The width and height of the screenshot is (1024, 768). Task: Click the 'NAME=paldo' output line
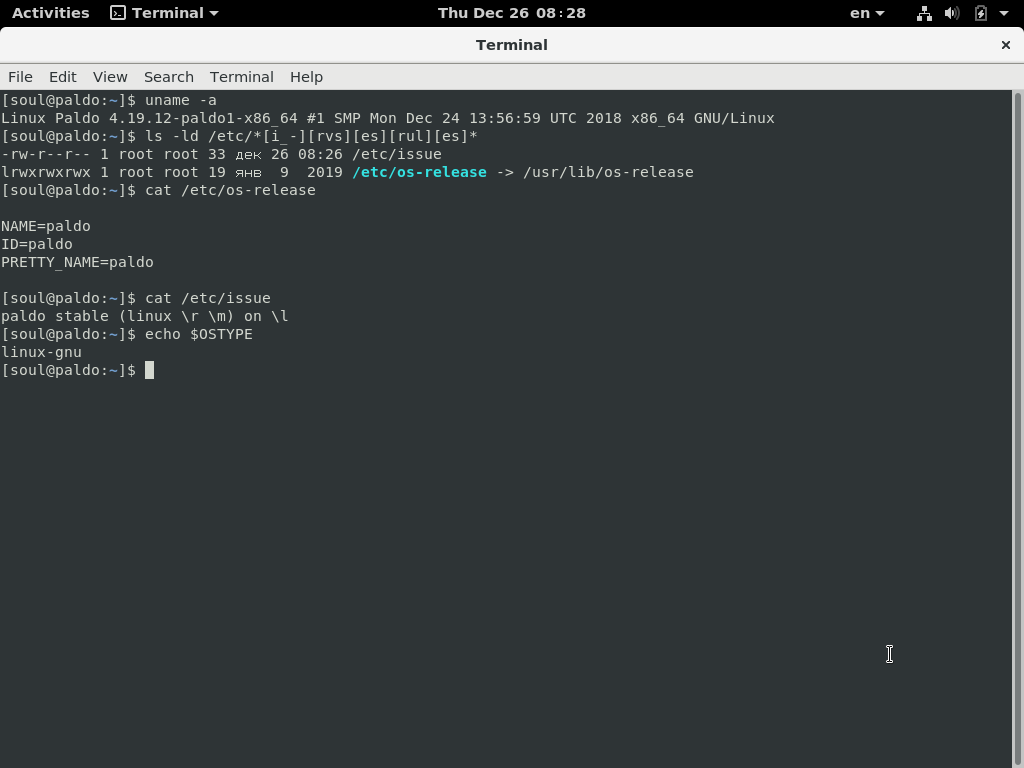46,226
